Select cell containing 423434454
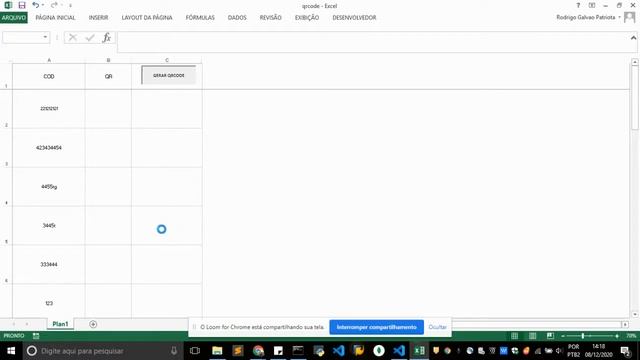640x360 pixels. 49,148
